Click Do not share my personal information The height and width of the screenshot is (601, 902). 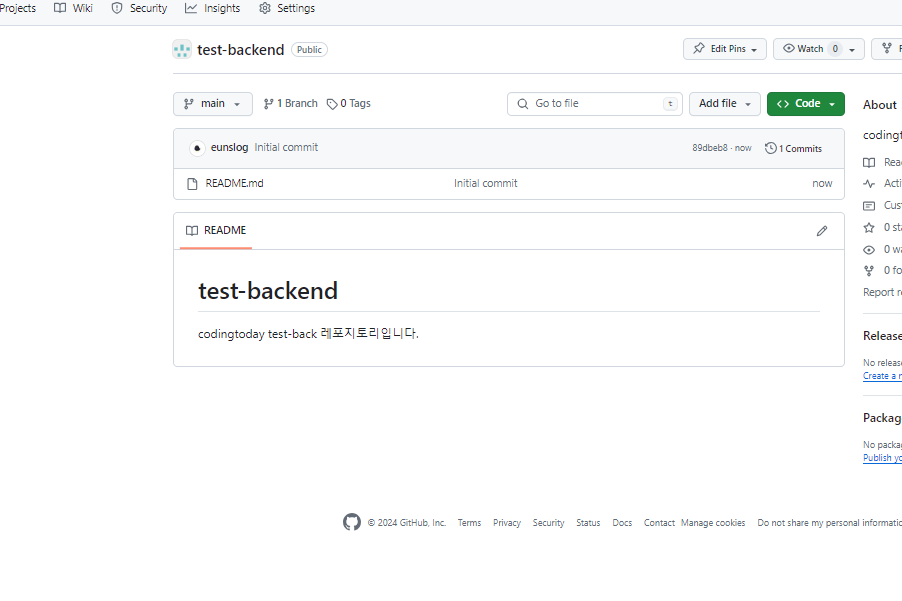[x=830, y=523]
